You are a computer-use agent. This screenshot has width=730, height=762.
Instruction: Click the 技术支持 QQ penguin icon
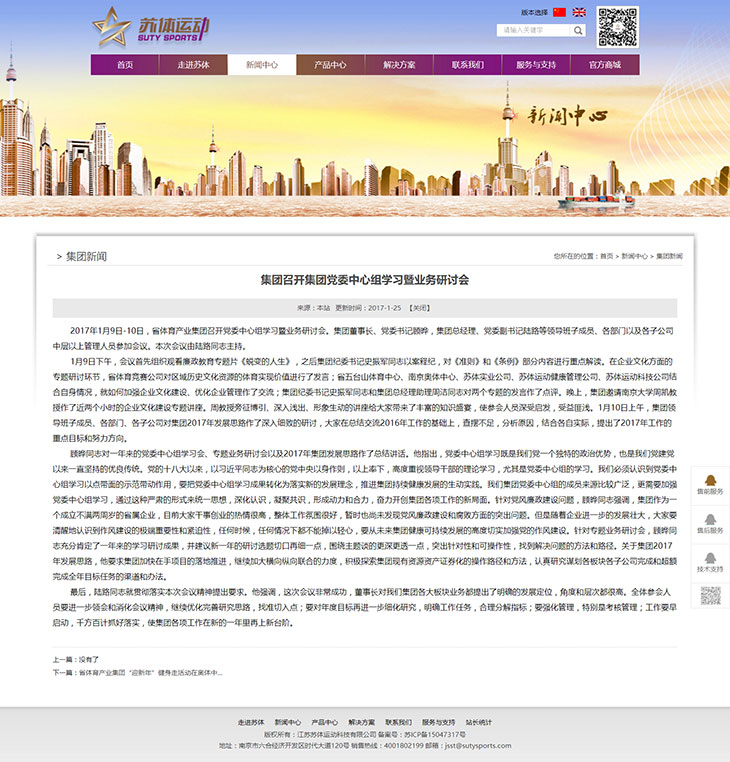(x=711, y=558)
